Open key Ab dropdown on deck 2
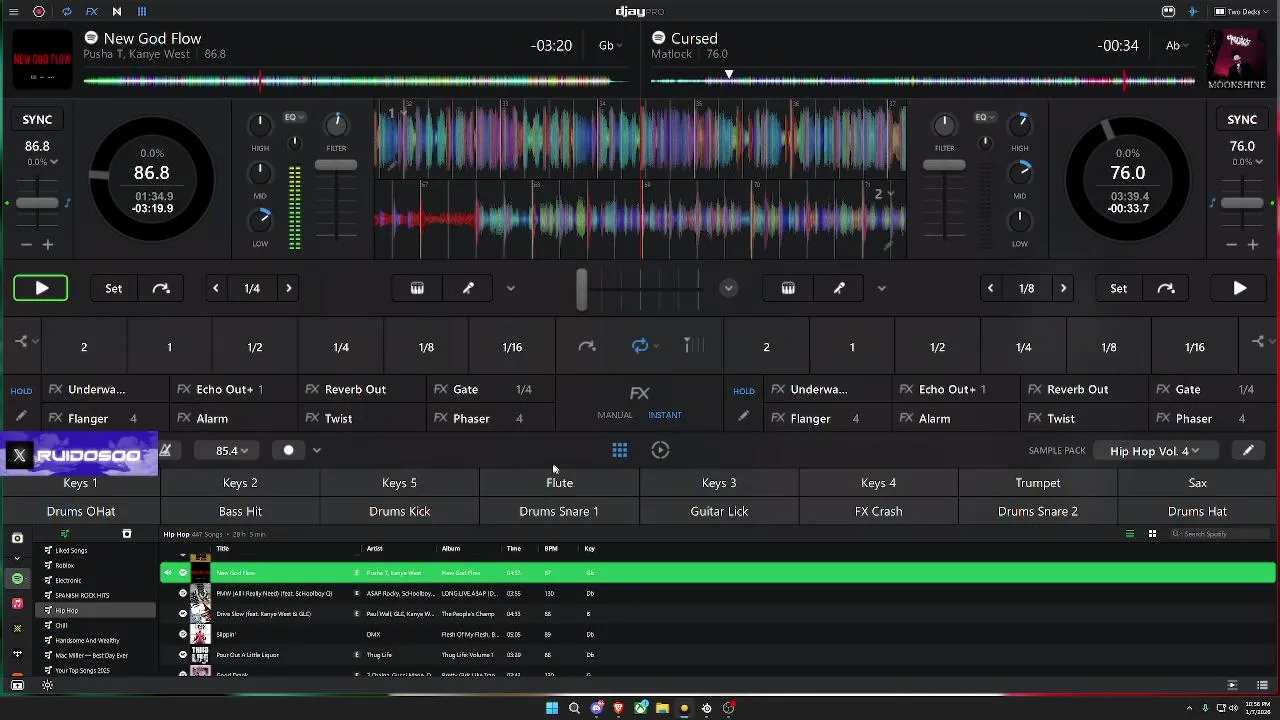 click(1178, 46)
